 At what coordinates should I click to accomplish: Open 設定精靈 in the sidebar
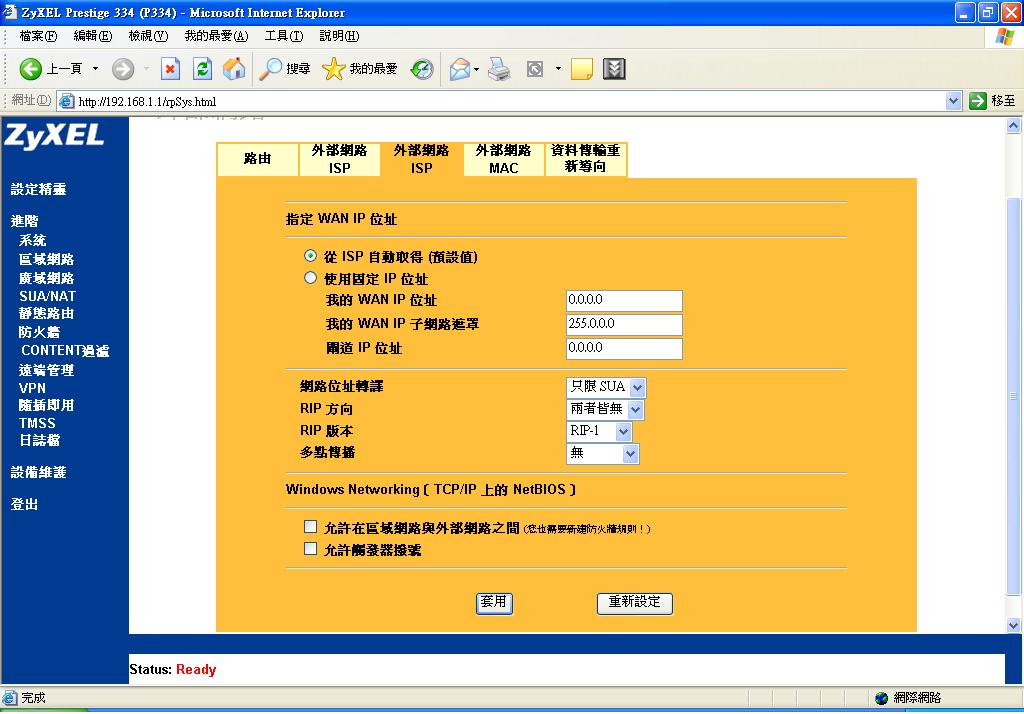(39, 189)
